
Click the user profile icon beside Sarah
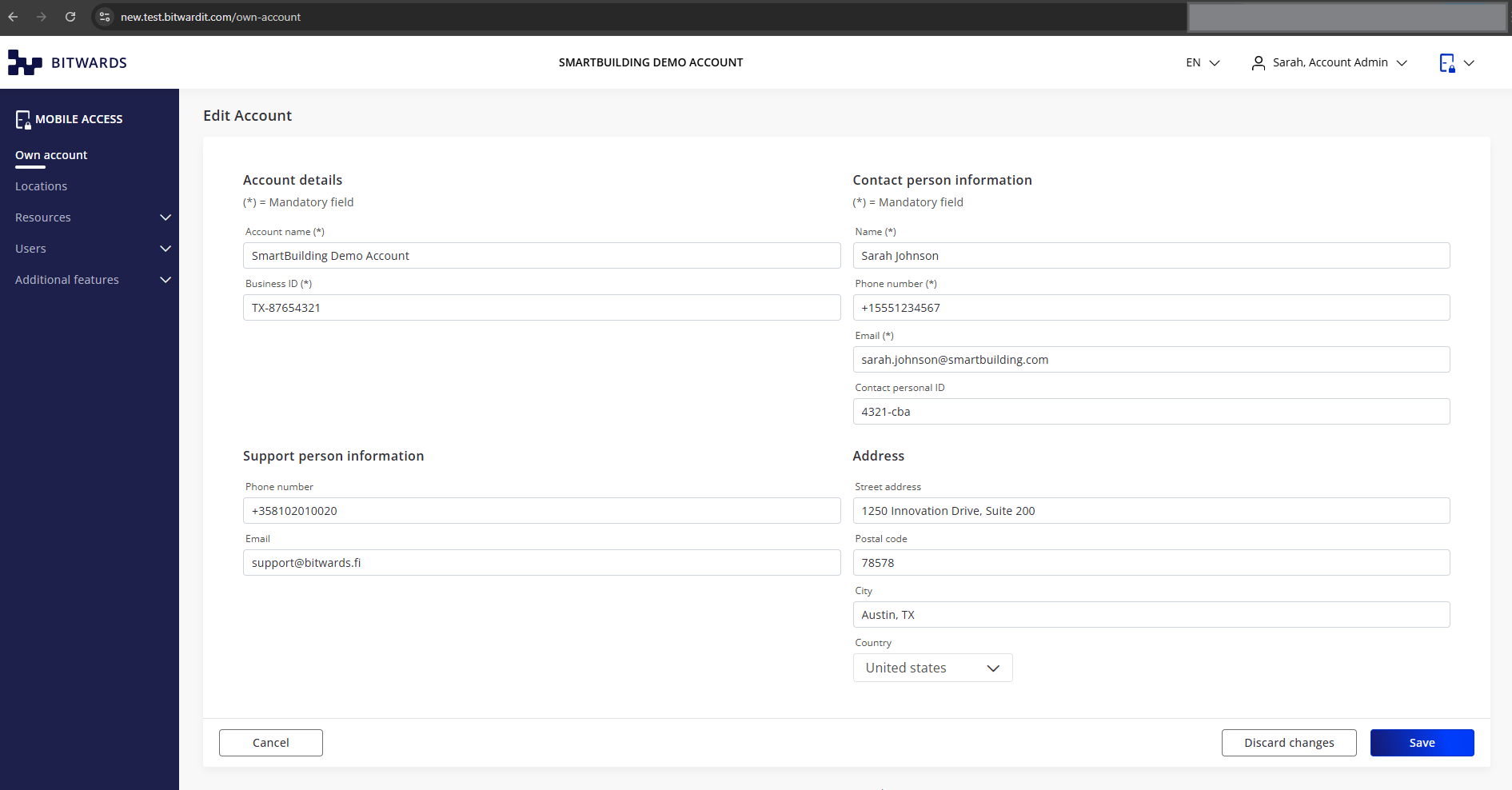[x=1258, y=62]
